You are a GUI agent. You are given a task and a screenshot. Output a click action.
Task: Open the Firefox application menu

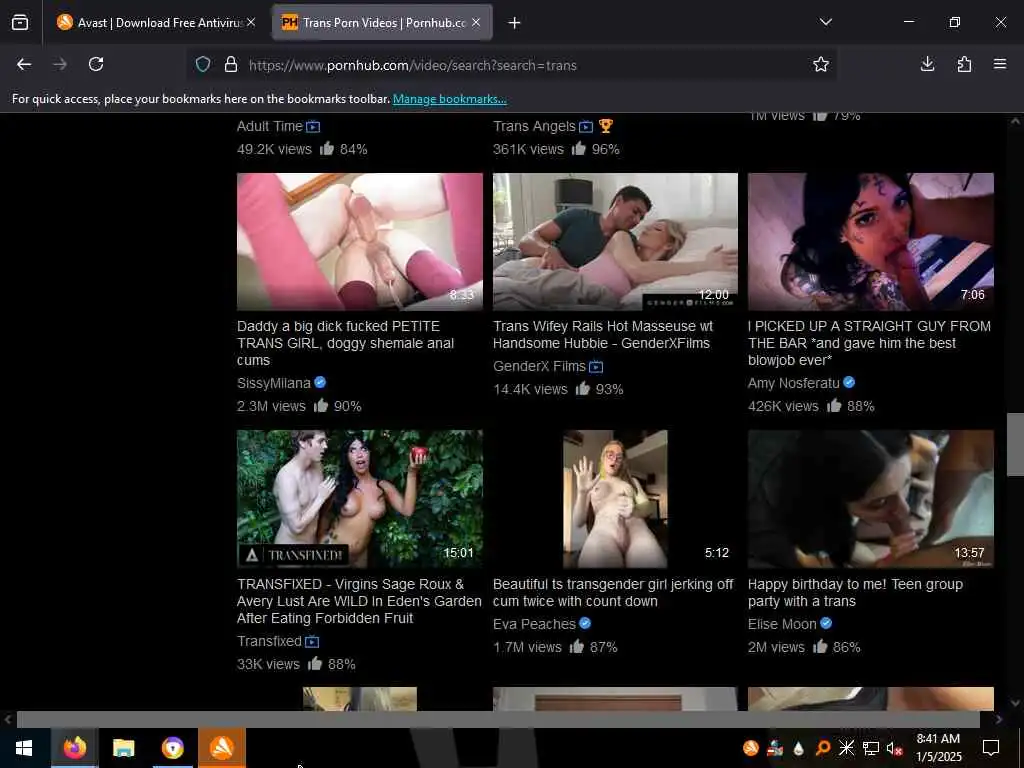1000,64
